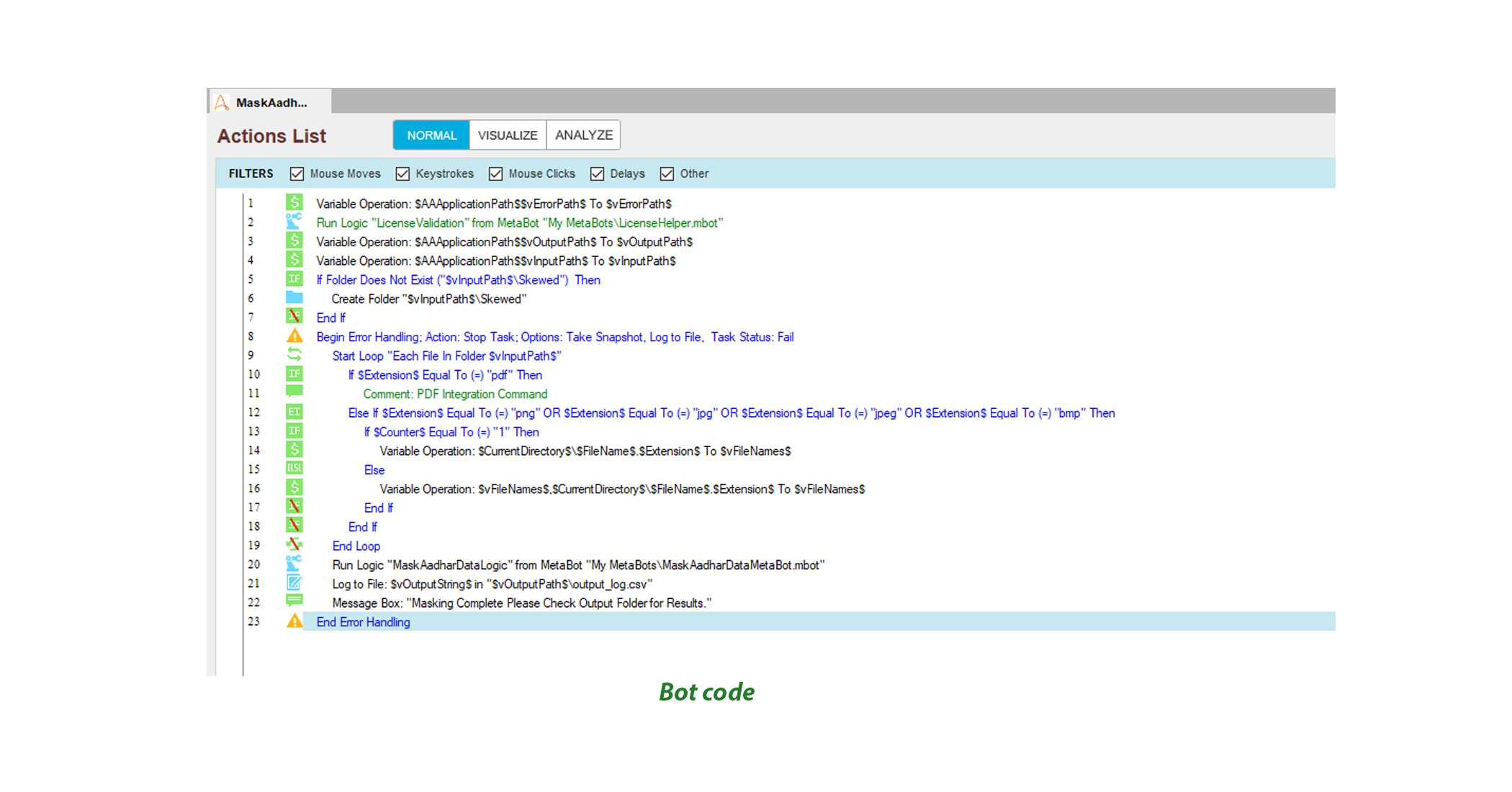Viewport: 1512px width, 792px height.
Task: Select Else If $Extension$ "png" condition line
Action: (732, 413)
